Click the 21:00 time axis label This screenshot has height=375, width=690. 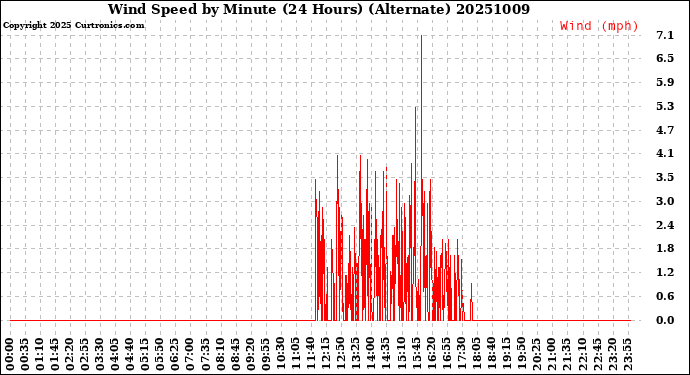tap(552, 355)
